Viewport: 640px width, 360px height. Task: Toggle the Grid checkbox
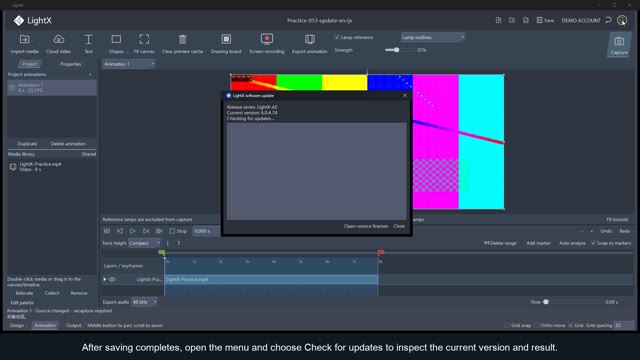pos(571,325)
